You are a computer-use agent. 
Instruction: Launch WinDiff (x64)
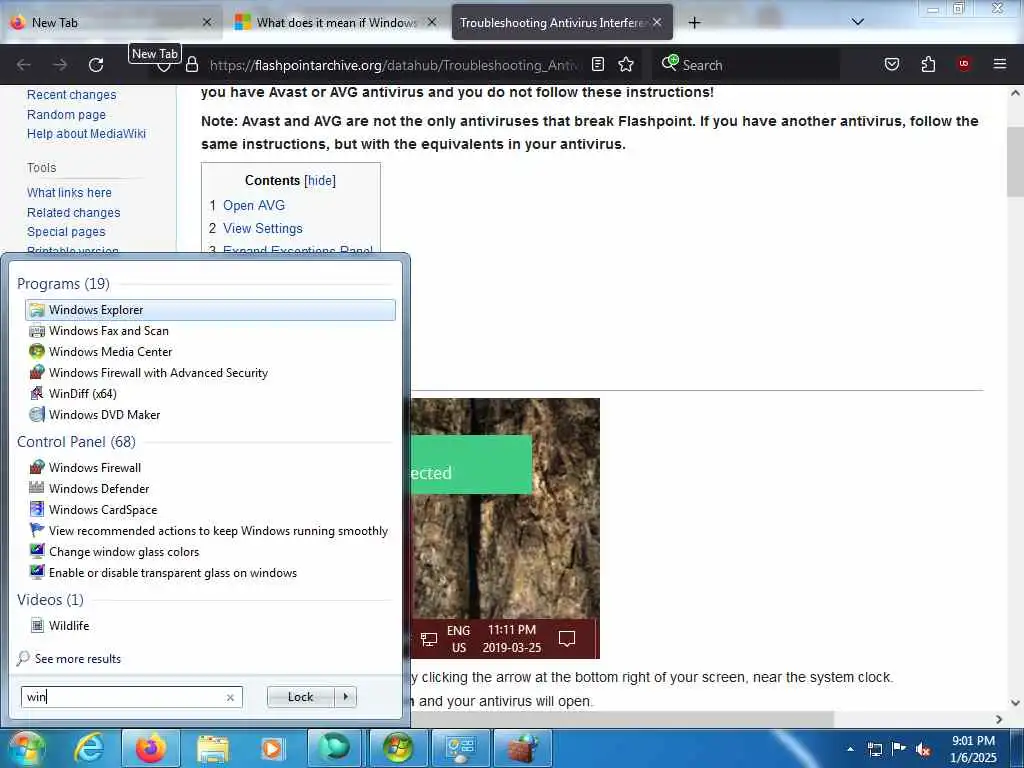click(x=210, y=393)
